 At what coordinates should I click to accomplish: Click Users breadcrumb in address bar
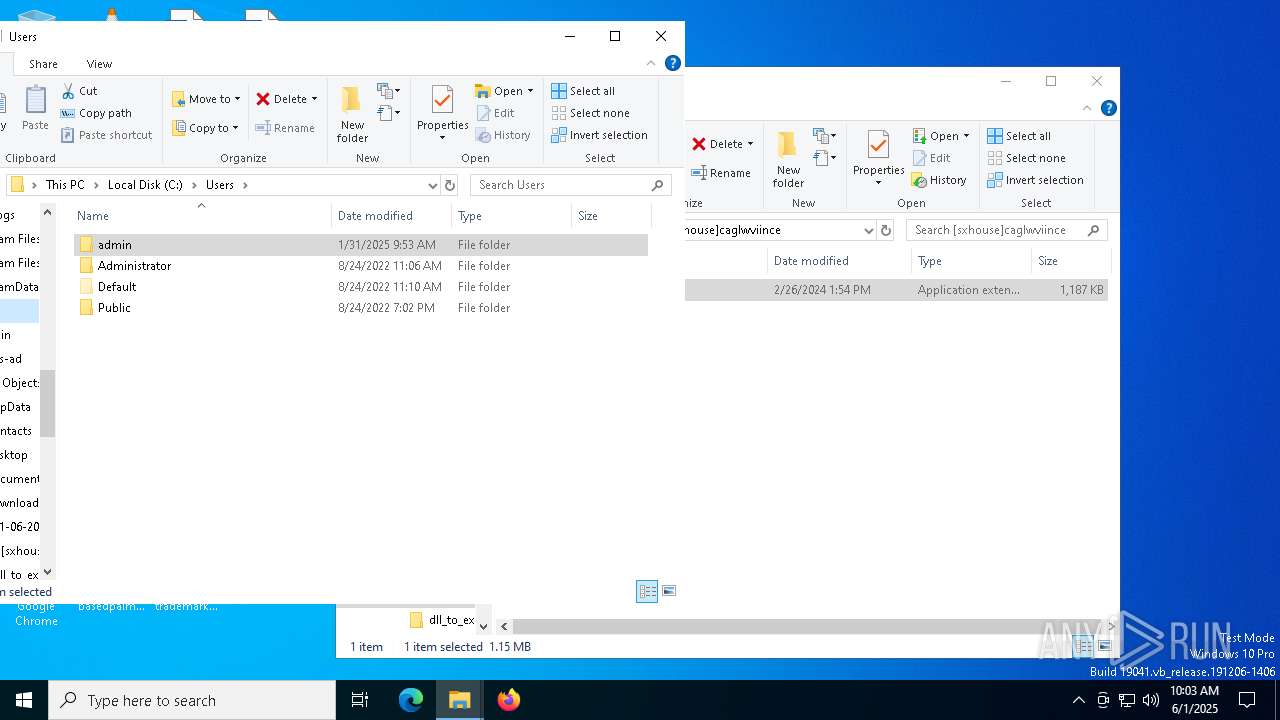[x=220, y=185]
